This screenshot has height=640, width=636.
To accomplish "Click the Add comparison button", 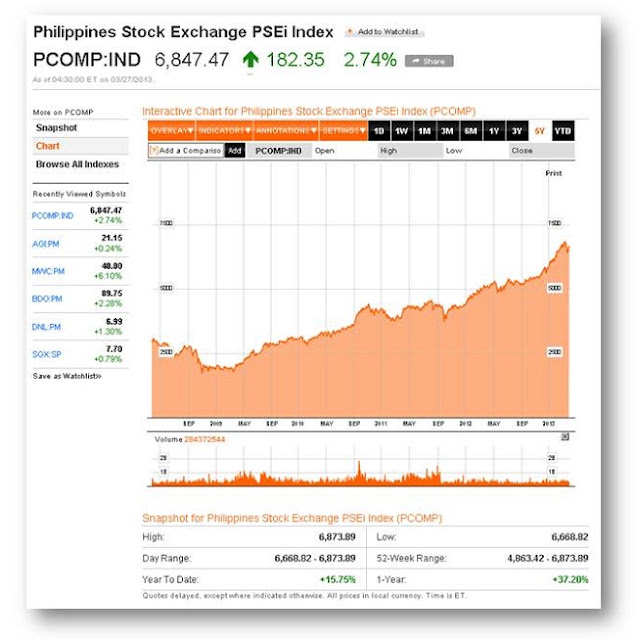I will (235, 151).
